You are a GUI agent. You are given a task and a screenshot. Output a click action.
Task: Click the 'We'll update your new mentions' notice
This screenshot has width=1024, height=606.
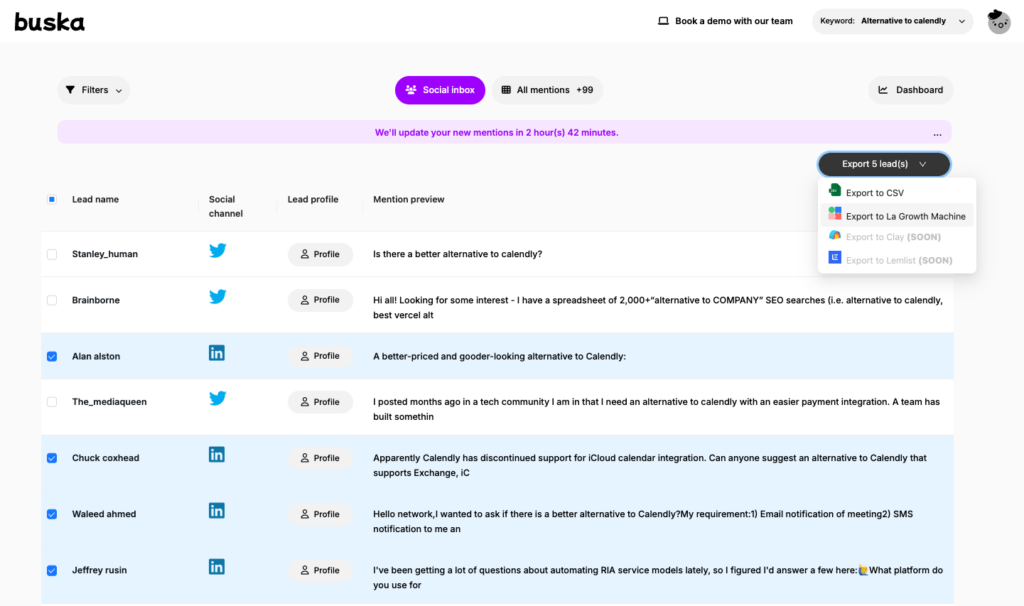[x=496, y=133]
